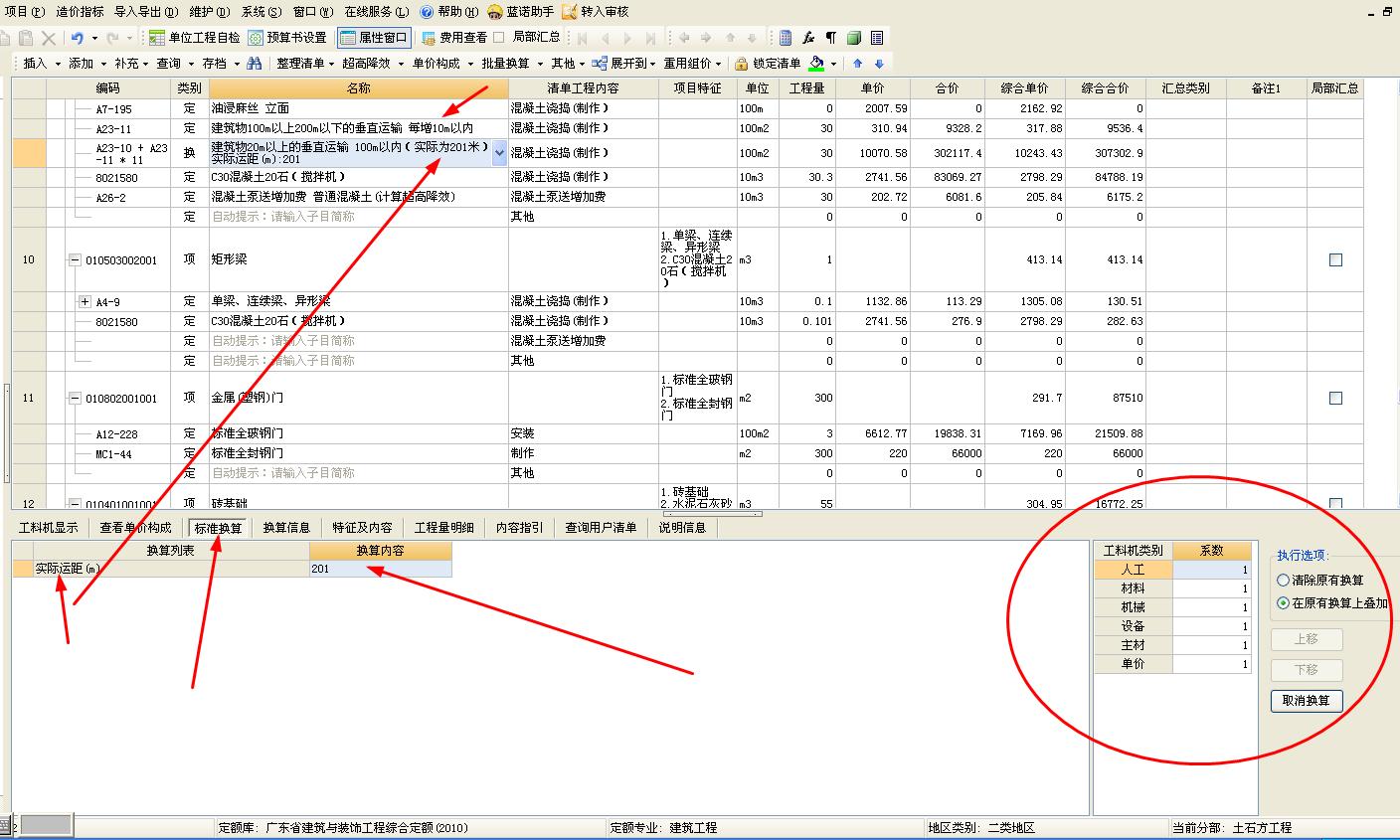The height and width of the screenshot is (840, 1400).
Task: Open the 项目 menu
Action: point(24,12)
